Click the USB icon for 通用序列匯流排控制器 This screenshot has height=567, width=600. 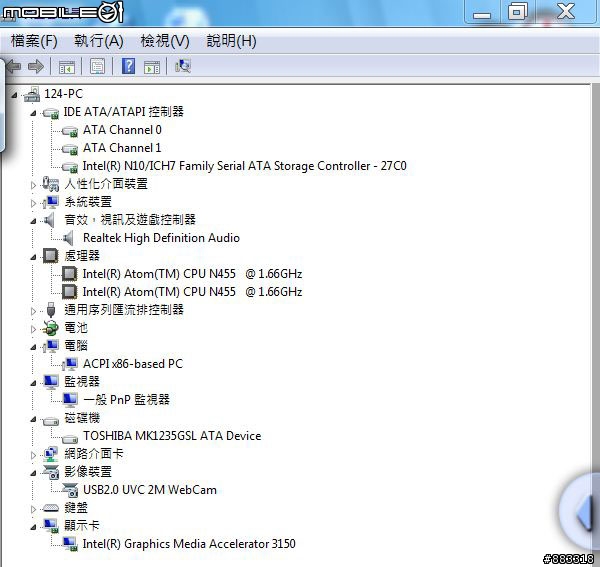51,310
